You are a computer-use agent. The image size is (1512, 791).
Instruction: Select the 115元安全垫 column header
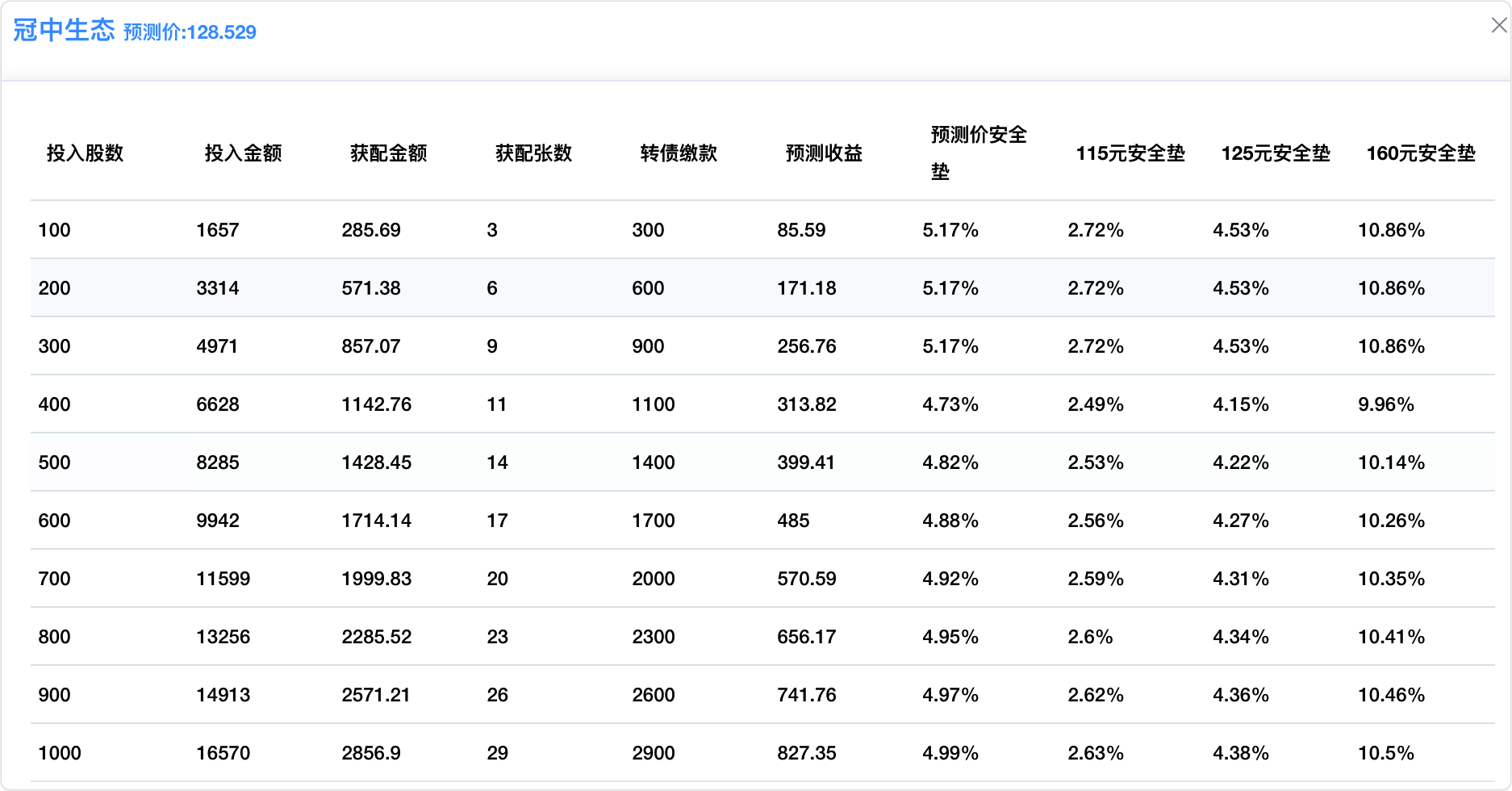(x=1130, y=153)
